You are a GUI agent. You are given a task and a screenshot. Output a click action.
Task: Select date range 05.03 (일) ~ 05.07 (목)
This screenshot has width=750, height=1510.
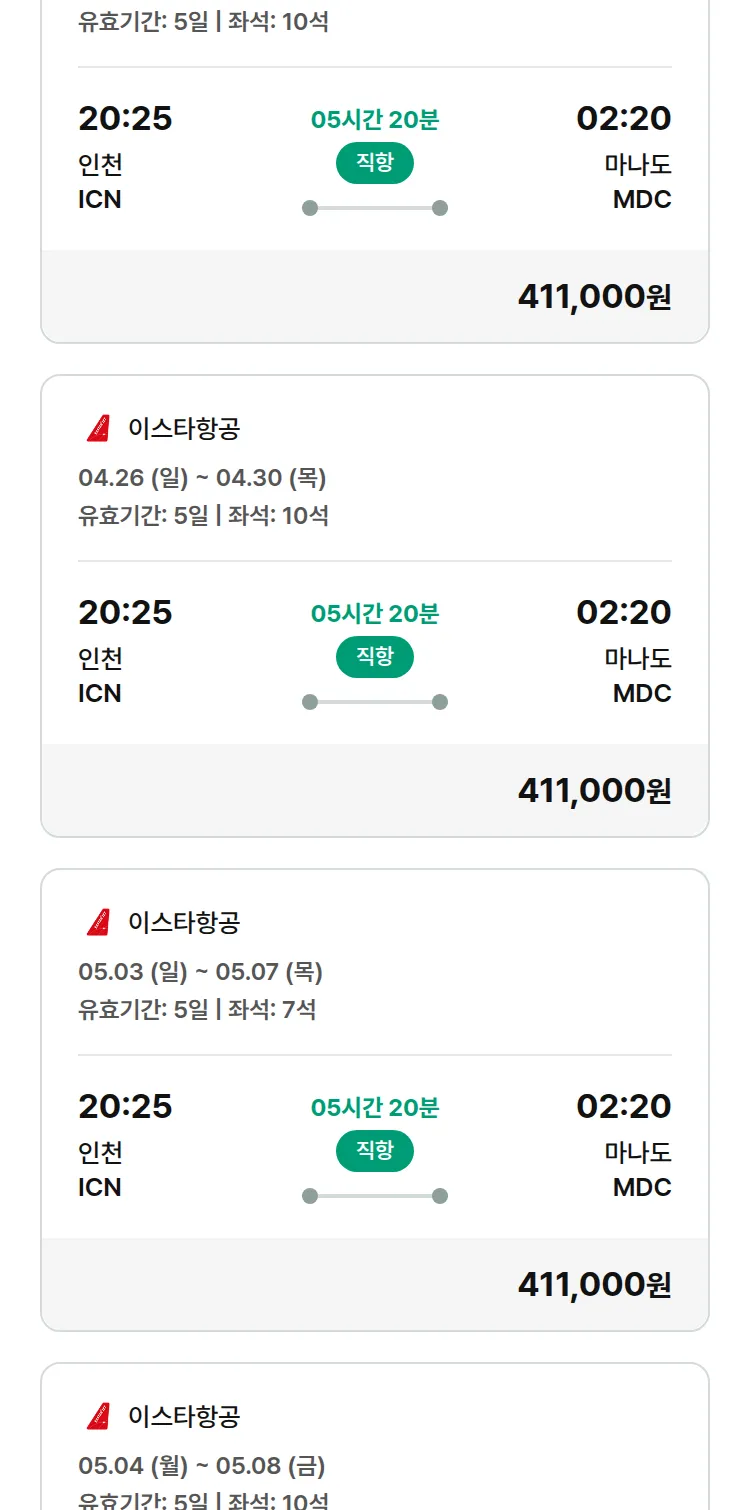(200, 972)
